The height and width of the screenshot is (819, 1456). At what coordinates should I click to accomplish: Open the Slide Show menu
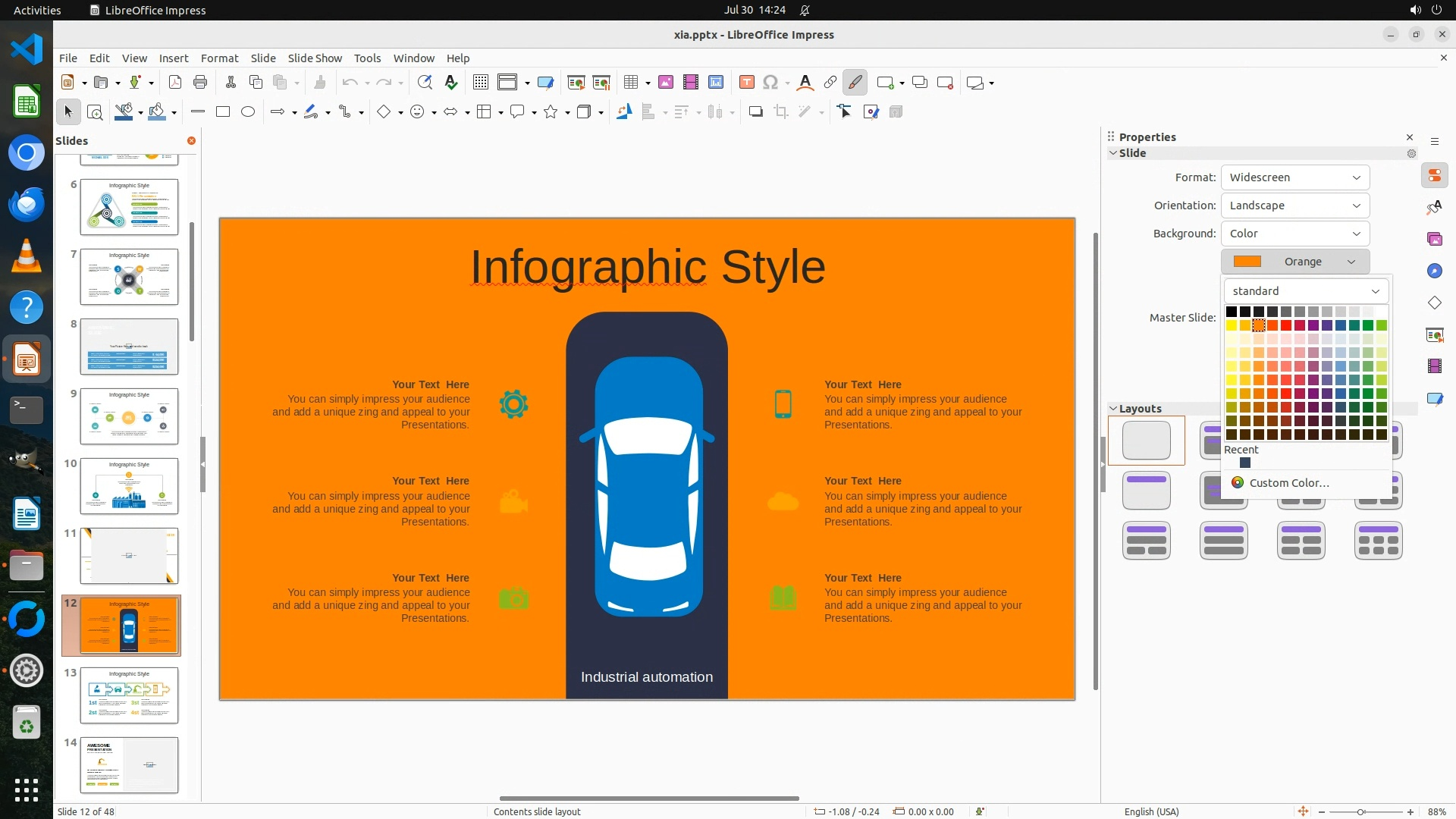pos(315,58)
